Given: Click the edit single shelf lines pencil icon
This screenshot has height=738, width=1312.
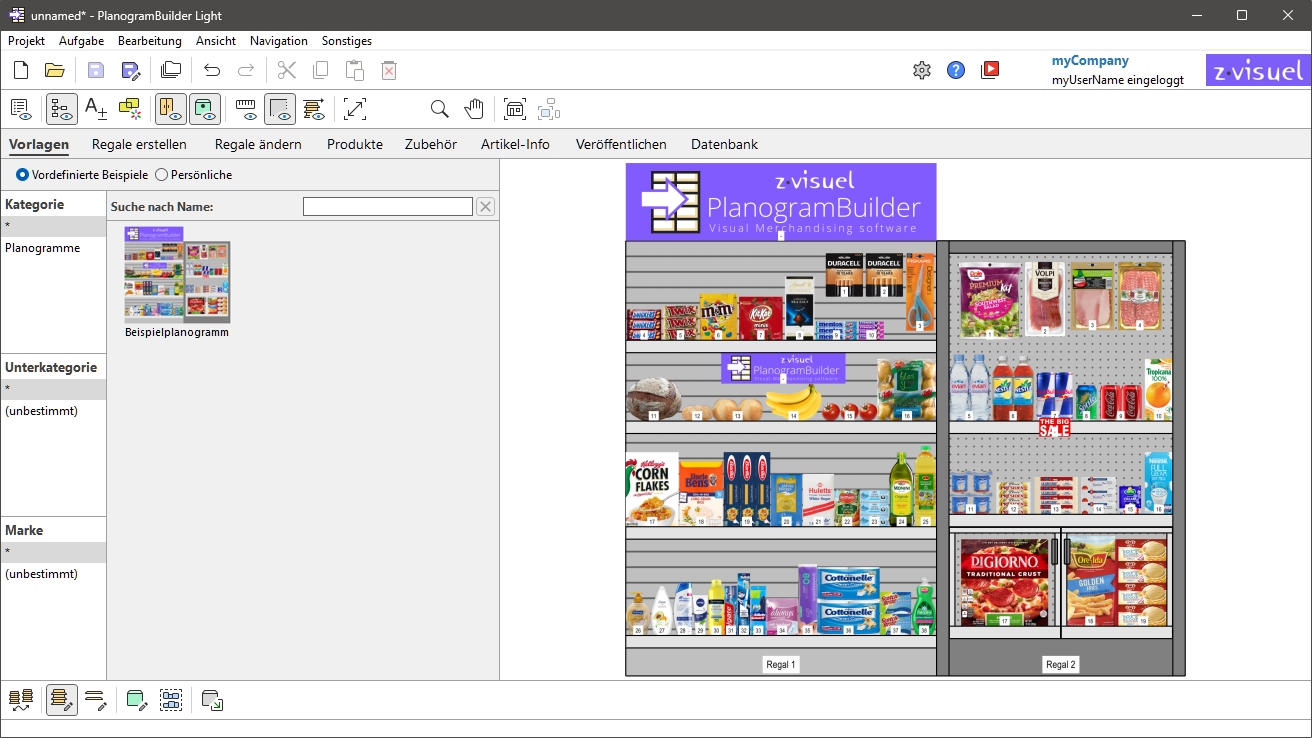Looking at the screenshot, I should [x=96, y=700].
